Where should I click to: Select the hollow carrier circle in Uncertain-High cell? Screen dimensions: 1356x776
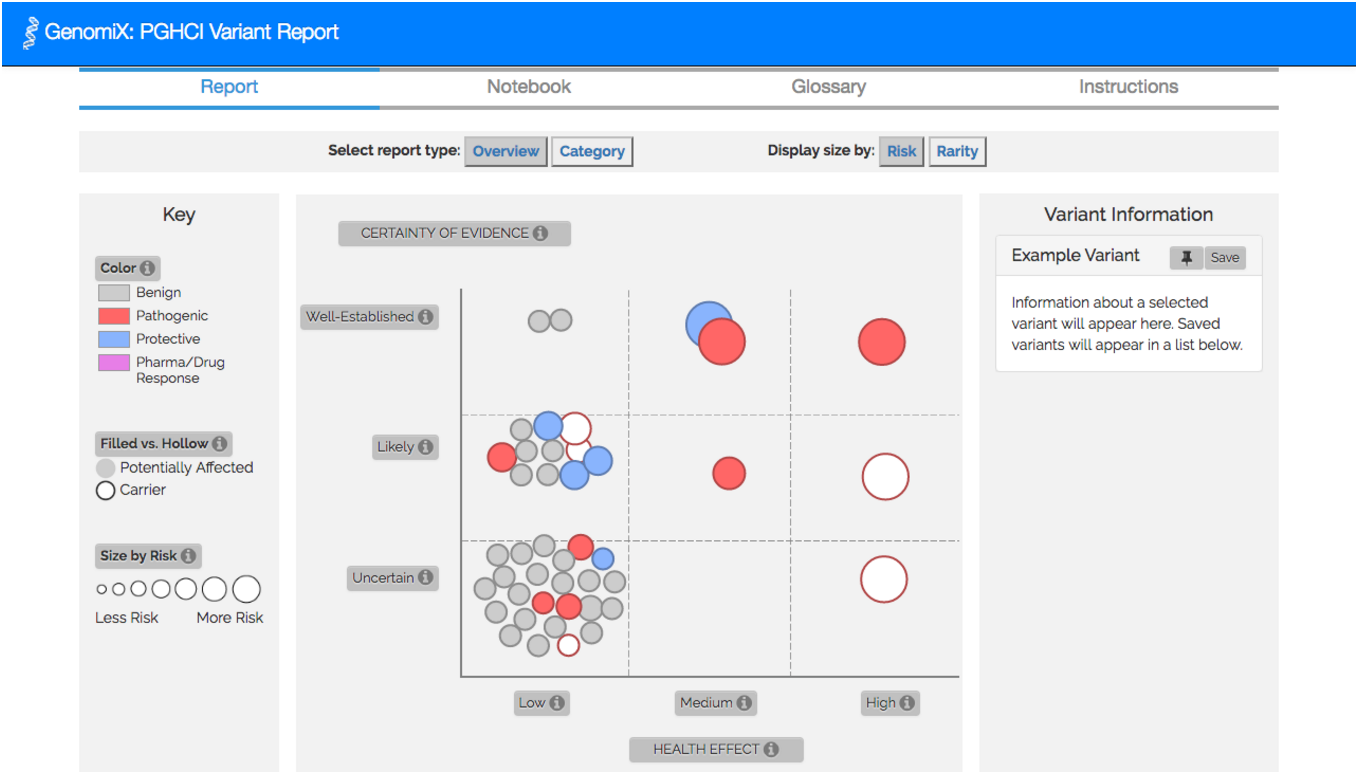[x=884, y=580]
